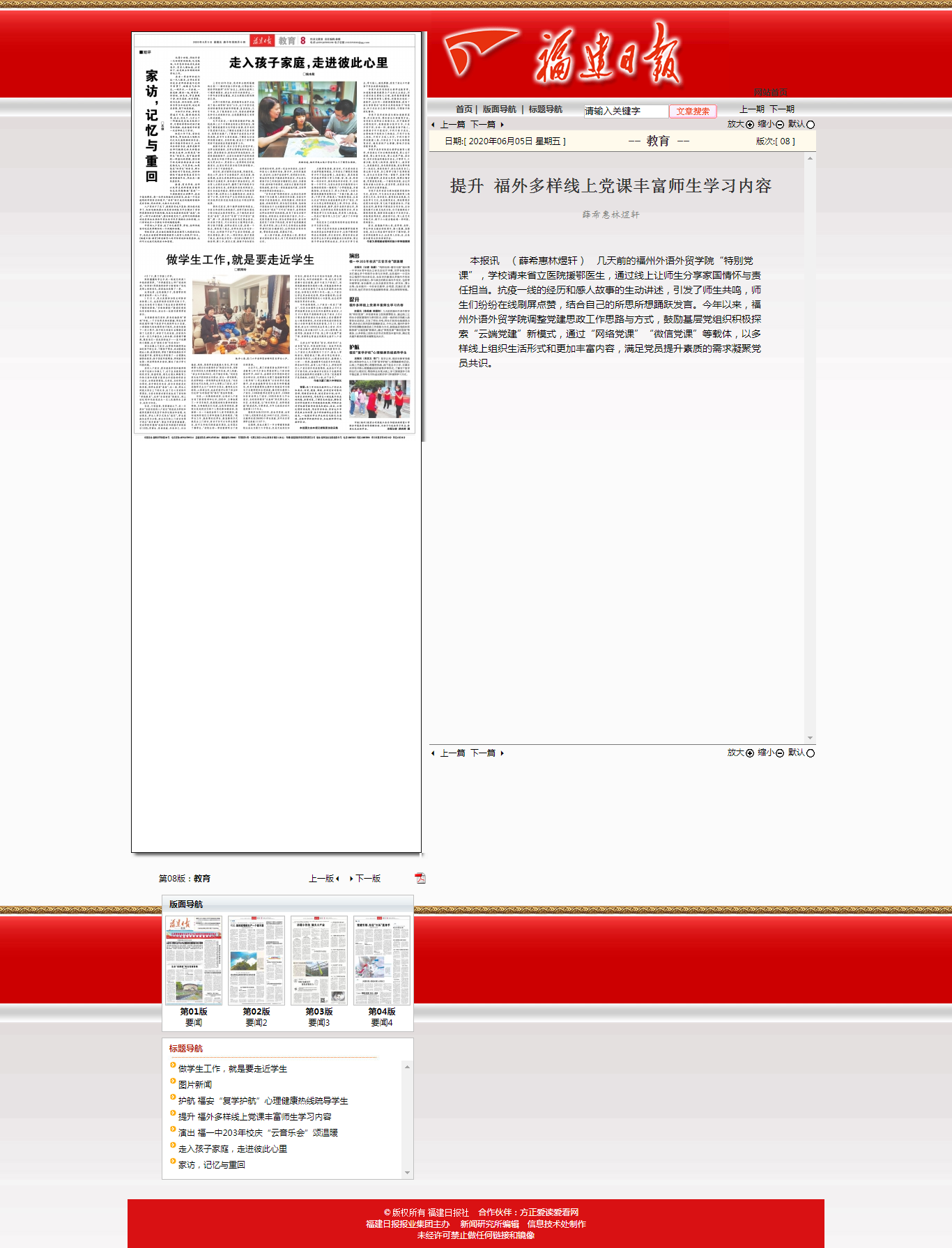Go to previous page via 上一版
Viewport: 952px width, 1248px height.
pos(322,879)
